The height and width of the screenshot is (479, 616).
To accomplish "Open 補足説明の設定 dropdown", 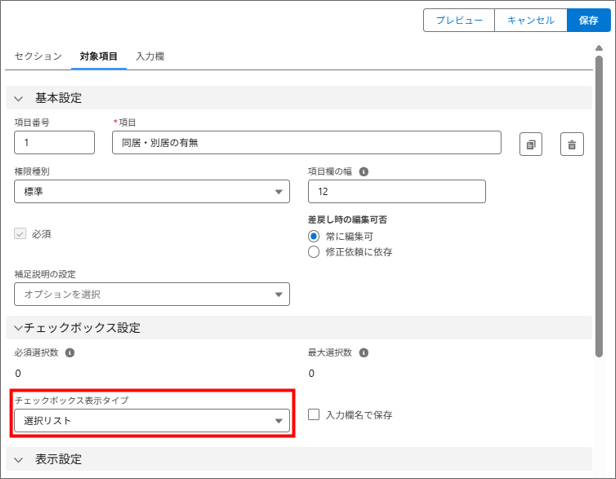I will coord(152,294).
